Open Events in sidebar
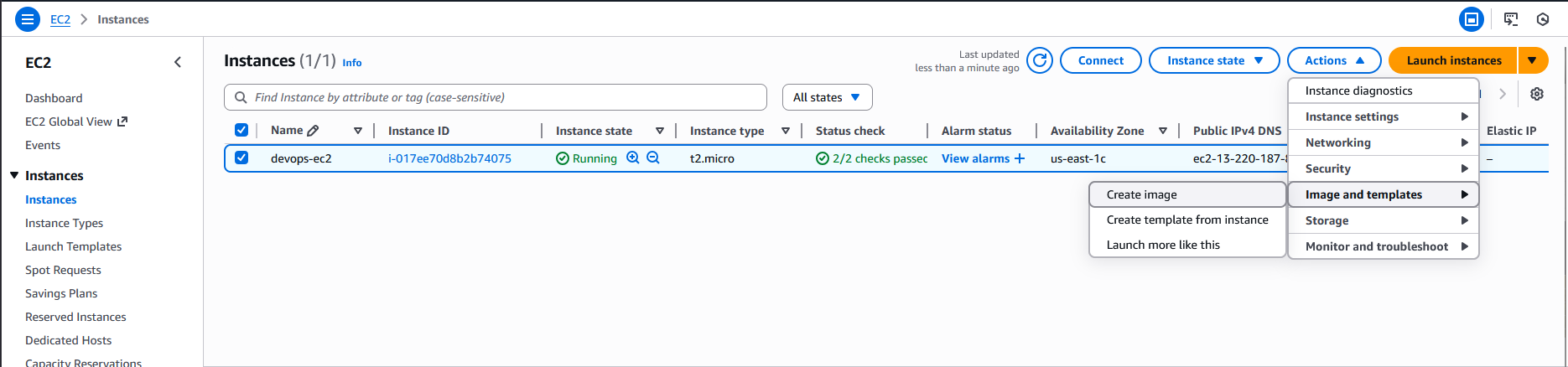Viewport: 1568px width, 367px height. click(x=43, y=145)
